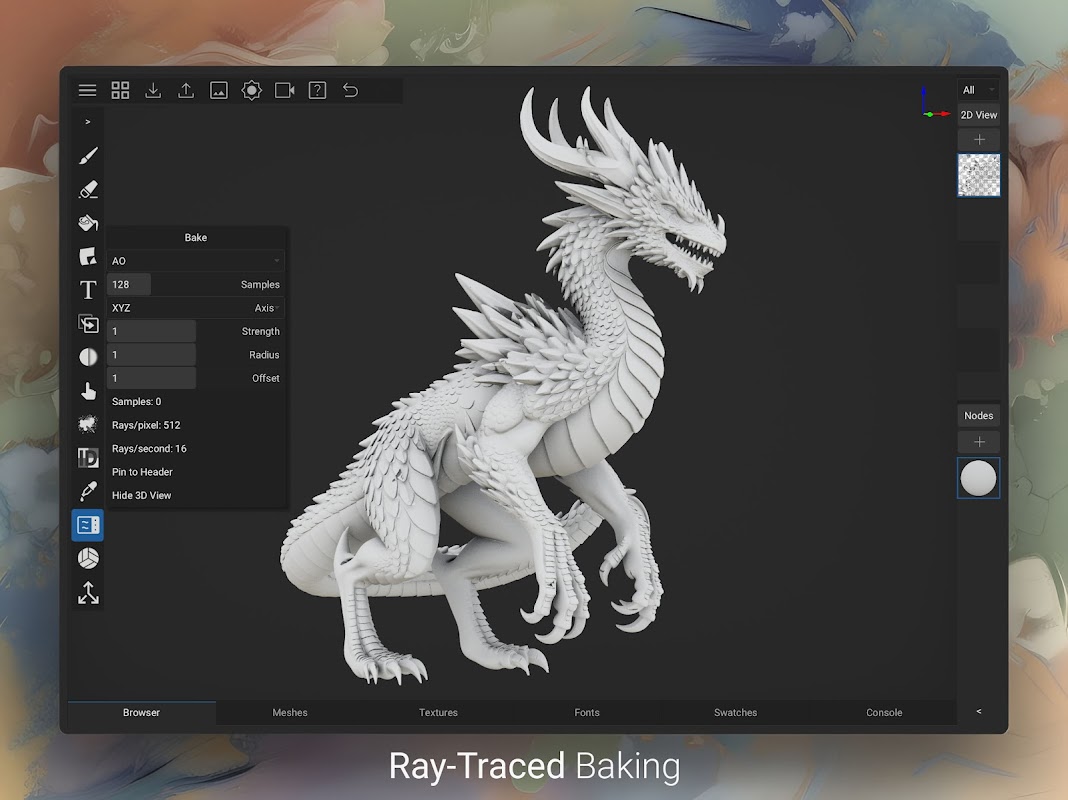Viewport: 1068px width, 800px height.
Task: Open the help question mark icon
Action: point(317,90)
